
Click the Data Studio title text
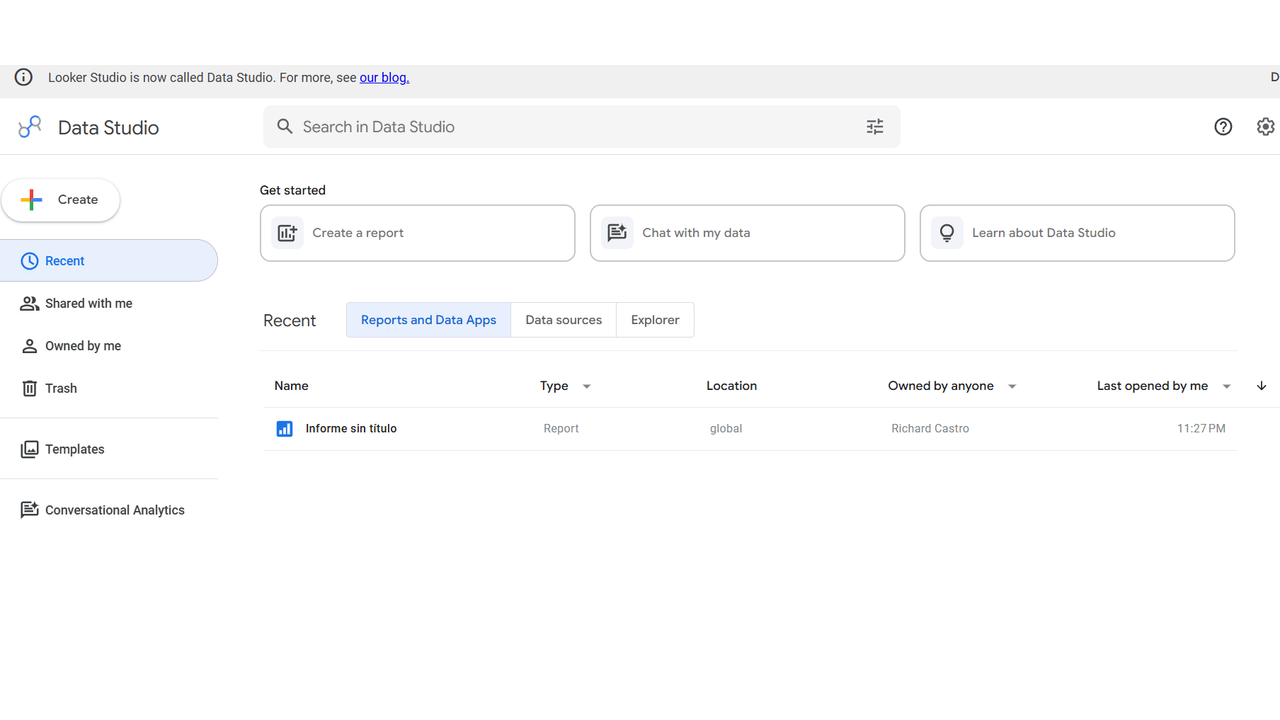pos(109,128)
